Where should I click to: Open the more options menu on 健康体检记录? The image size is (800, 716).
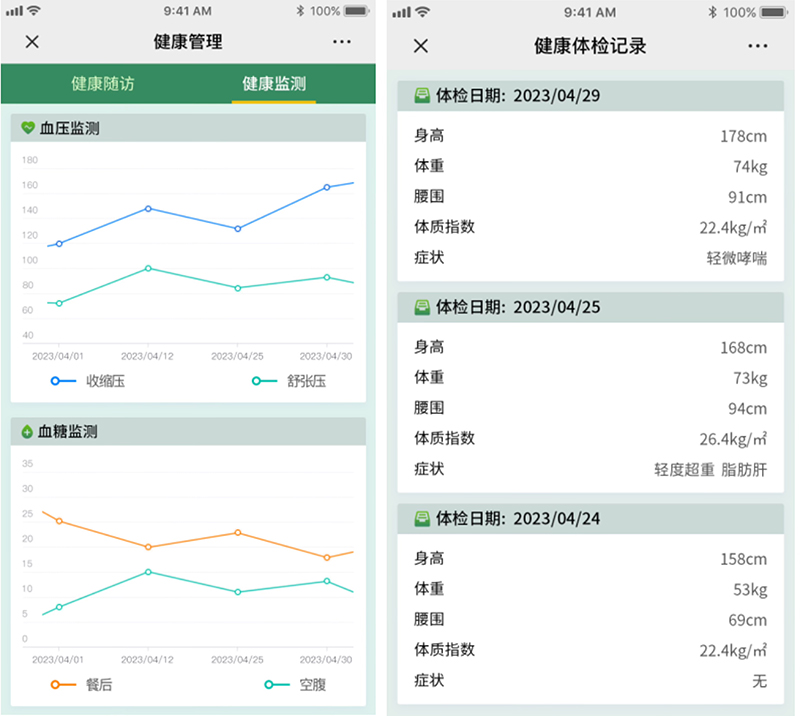757,46
